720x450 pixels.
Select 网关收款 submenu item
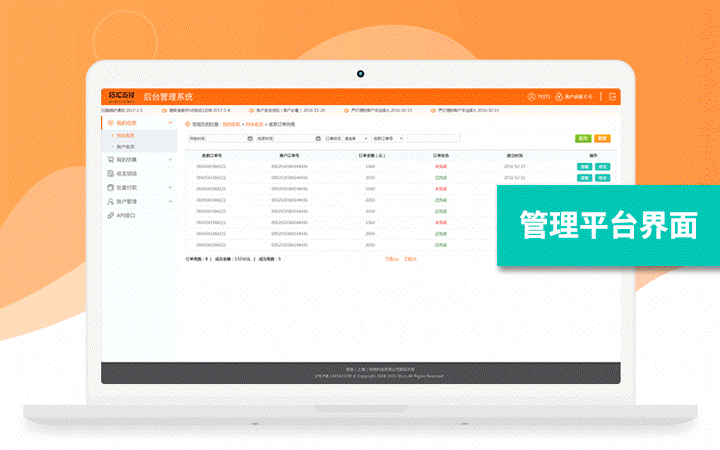pyautogui.click(x=126, y=134)
